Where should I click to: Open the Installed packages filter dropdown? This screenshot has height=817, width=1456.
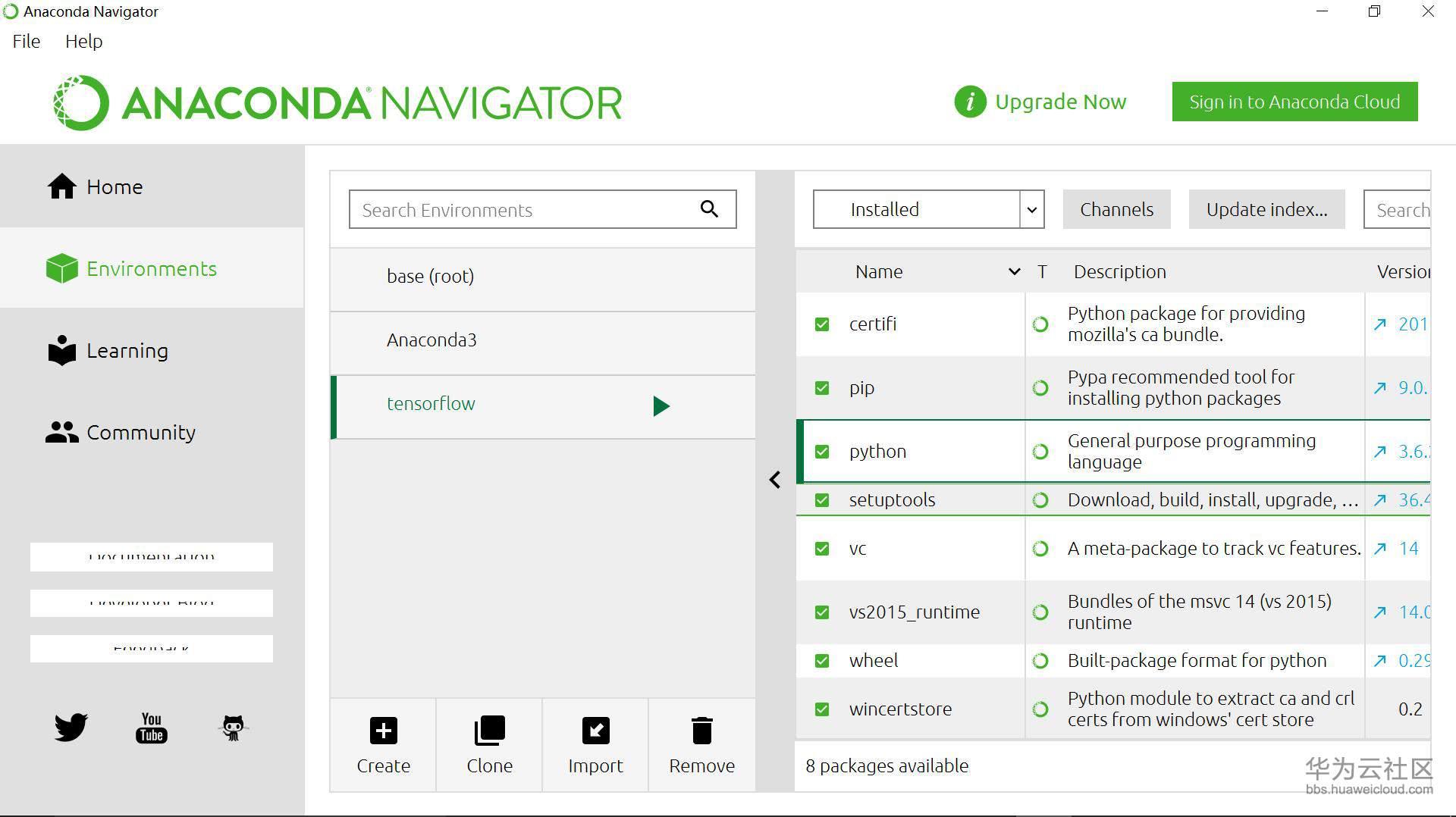point(928,209)
